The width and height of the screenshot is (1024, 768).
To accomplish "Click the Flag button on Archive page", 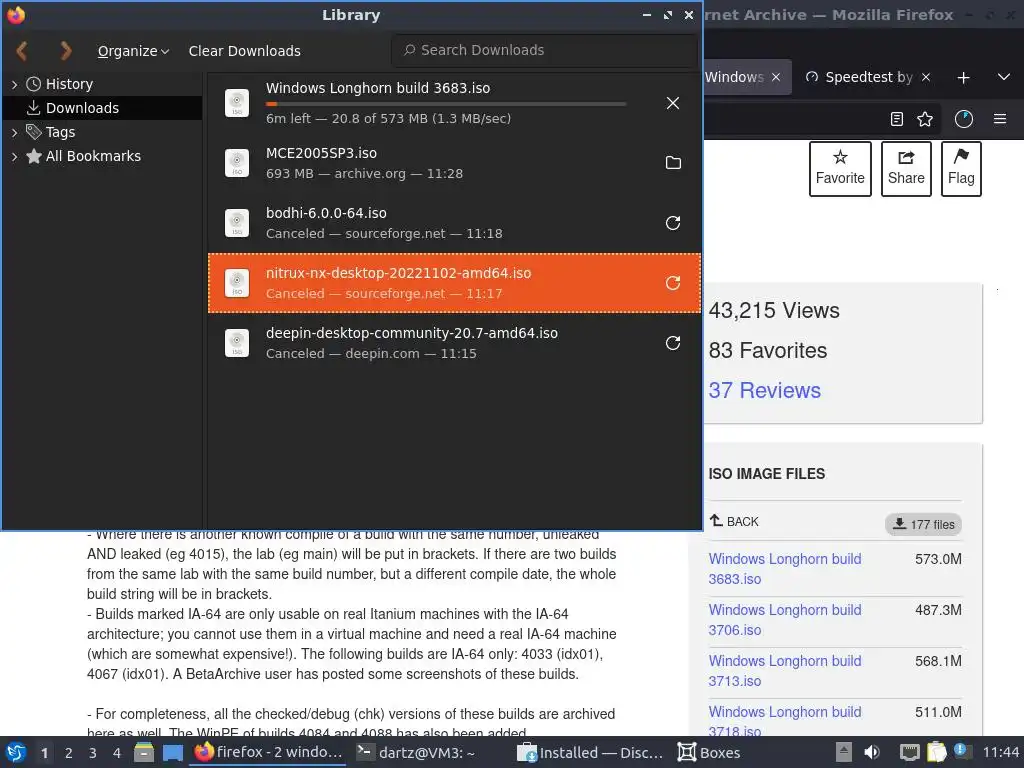I will tap(961, 168).
